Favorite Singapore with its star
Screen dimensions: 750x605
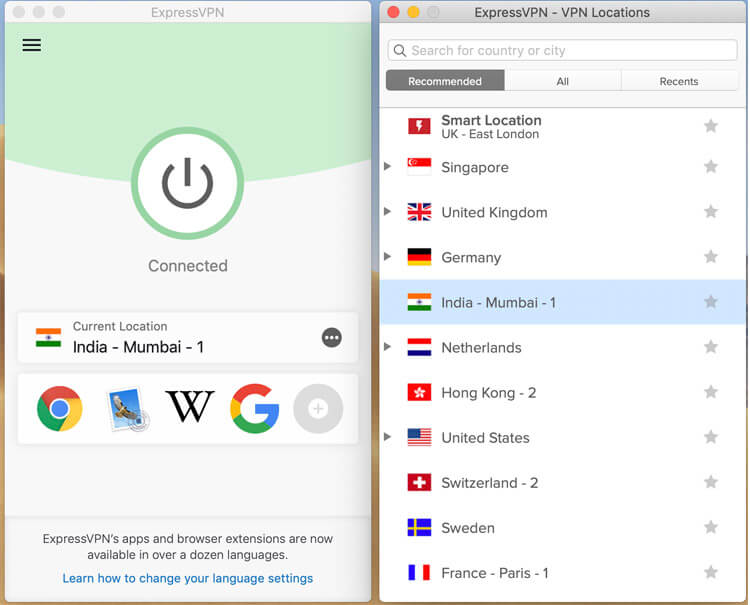tap(711, 166)
